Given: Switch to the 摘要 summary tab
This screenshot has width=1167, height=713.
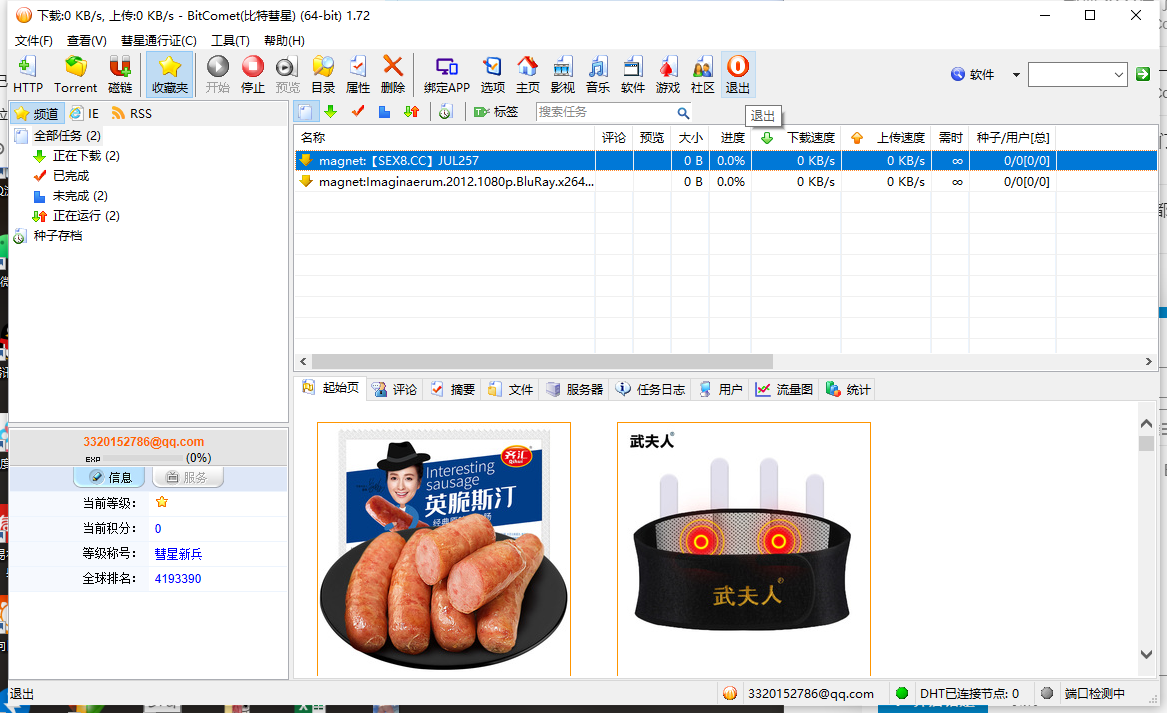Looking at the screenshot, I should click(453, 389).
